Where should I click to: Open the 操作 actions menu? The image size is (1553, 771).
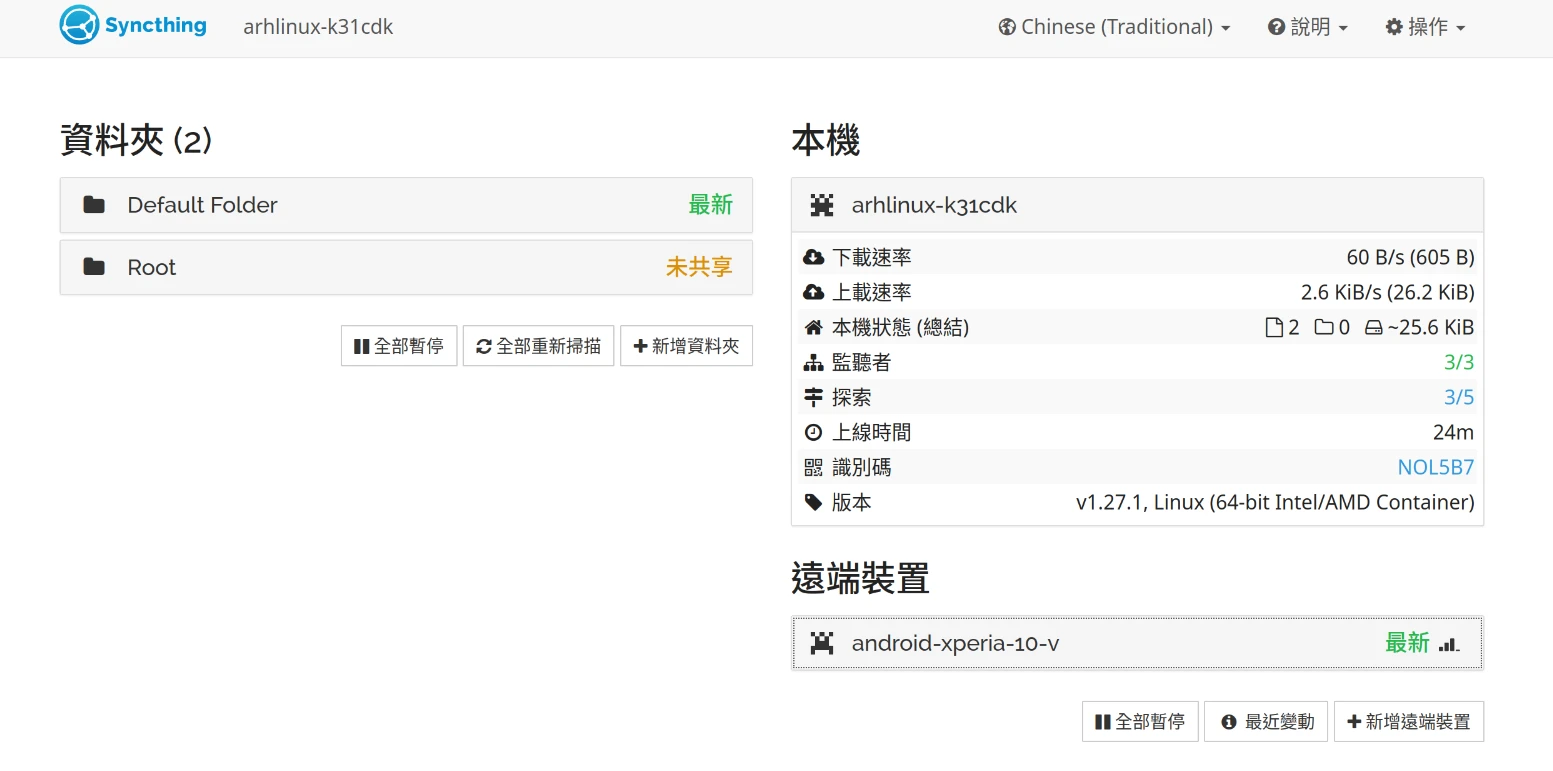[1425, 27]
